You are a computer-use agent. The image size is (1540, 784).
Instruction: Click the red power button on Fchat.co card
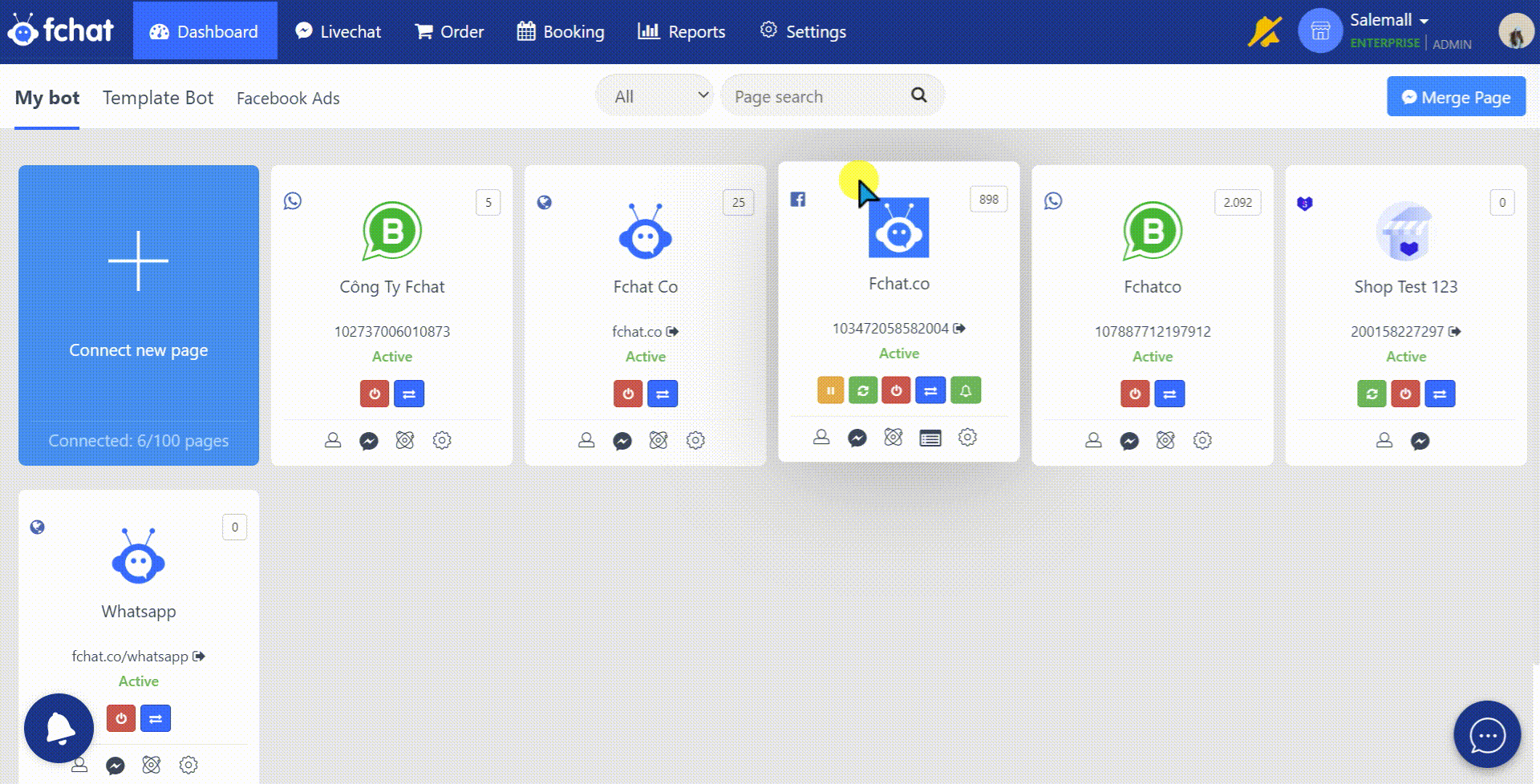click(x=896, y=390)
